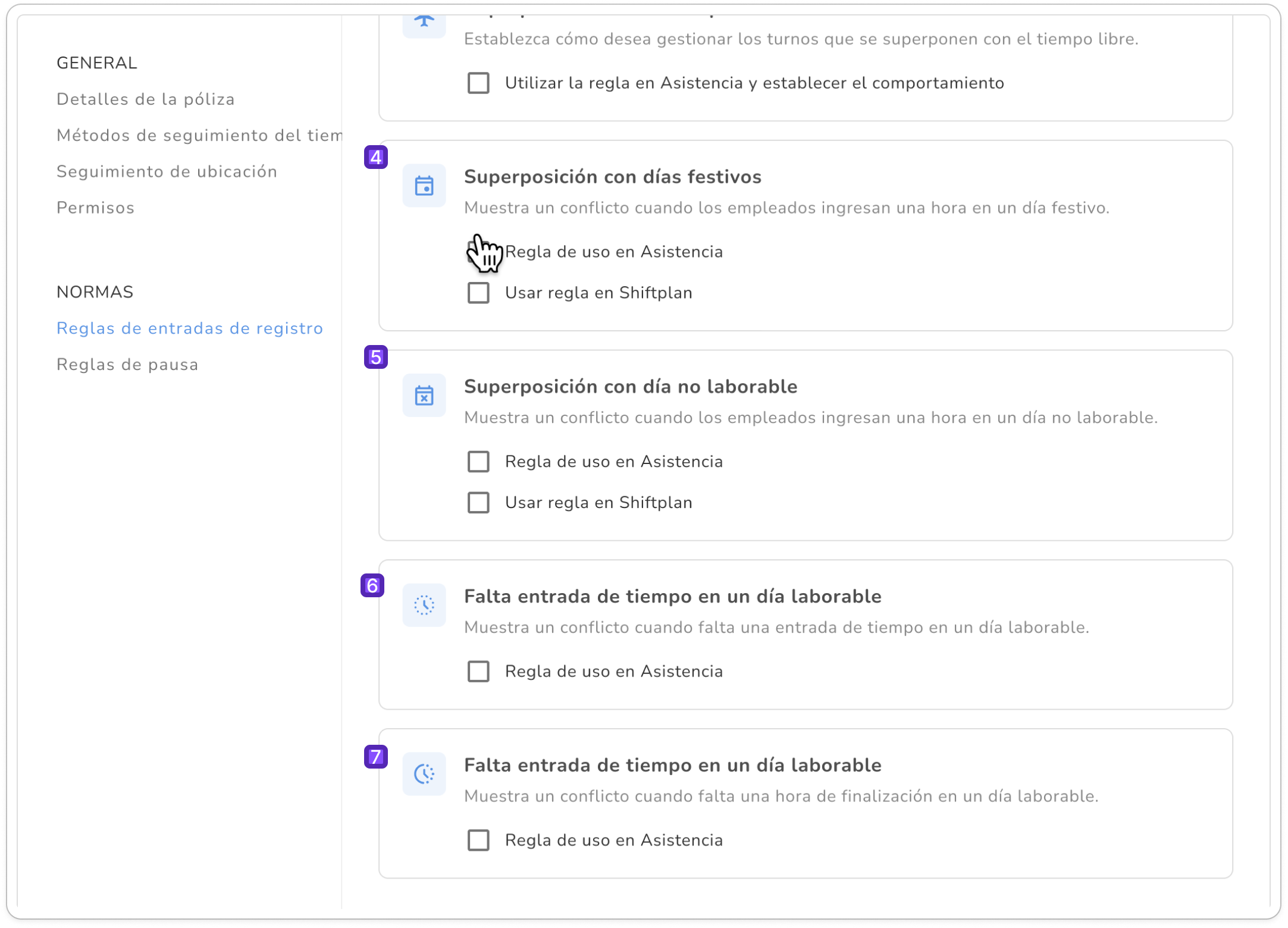This screenshot has width=1288, height=928.
Task: Click the non-working day calendar icon
Action: point(424,395)
